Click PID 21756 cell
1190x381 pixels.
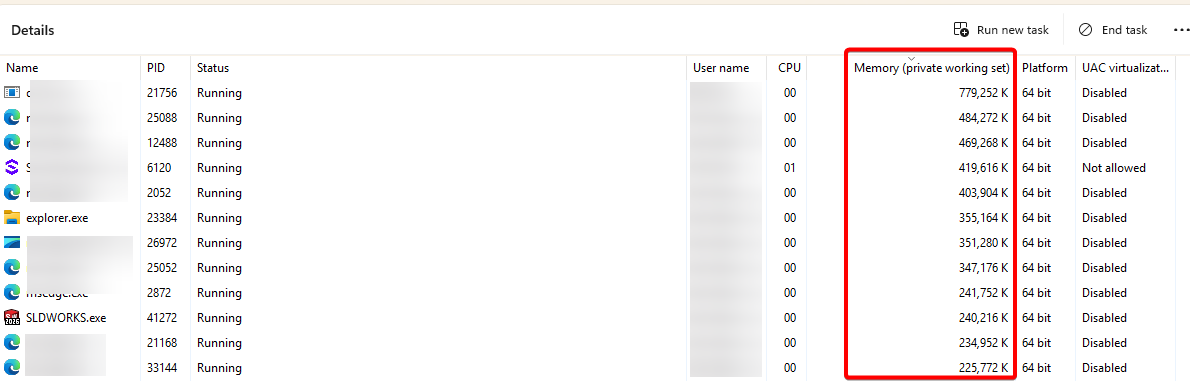(x=162, y=93)
